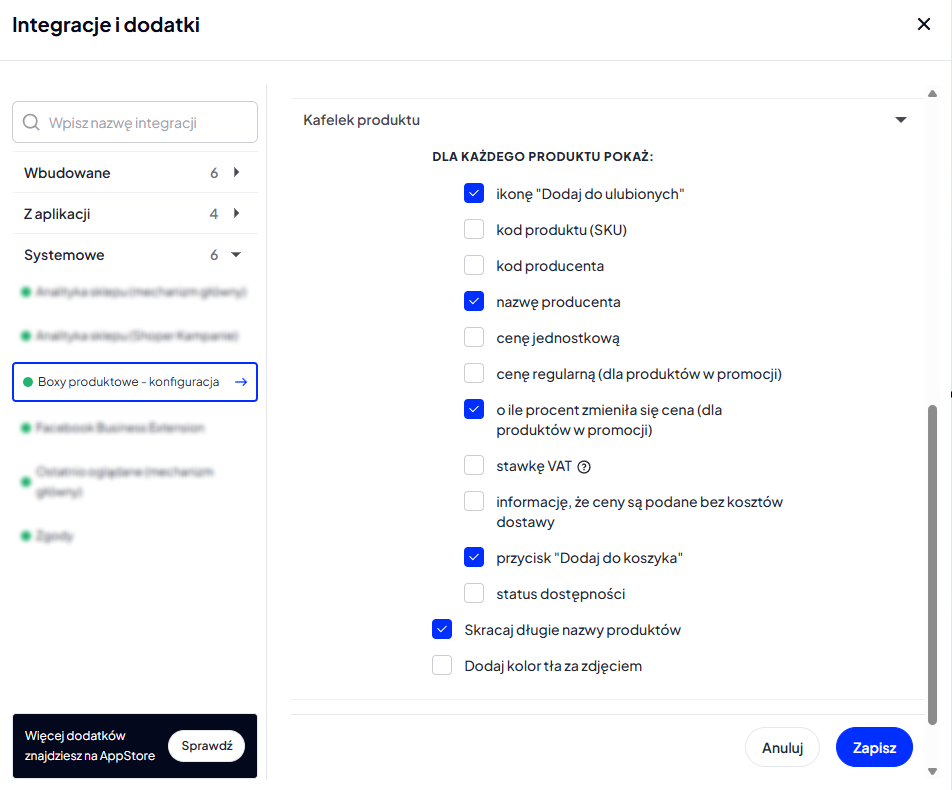The image size is (952, 790).
Task: Select Boxy produktowe - konfiguracja item
Action: 135,382
